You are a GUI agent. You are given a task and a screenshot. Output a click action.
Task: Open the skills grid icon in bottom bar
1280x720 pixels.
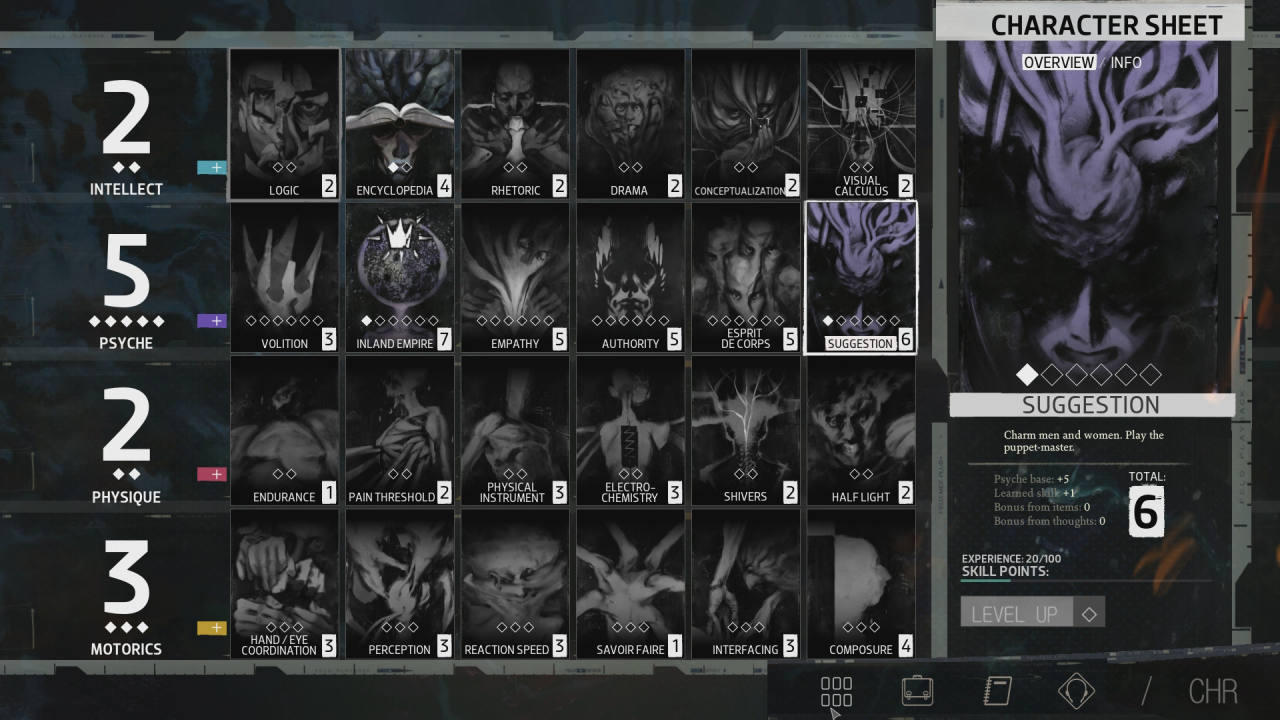tap(836, 691)
